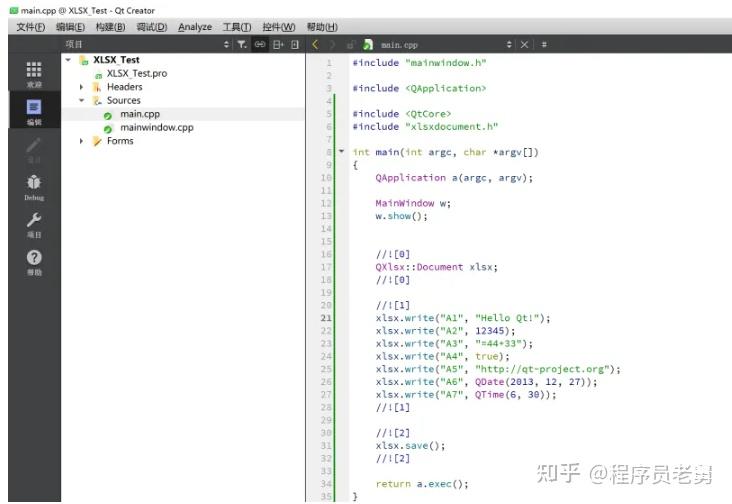Select XLSX_Test.pro in project tree
Viewport: 732px width, 504px height.
tap(137, 73)
